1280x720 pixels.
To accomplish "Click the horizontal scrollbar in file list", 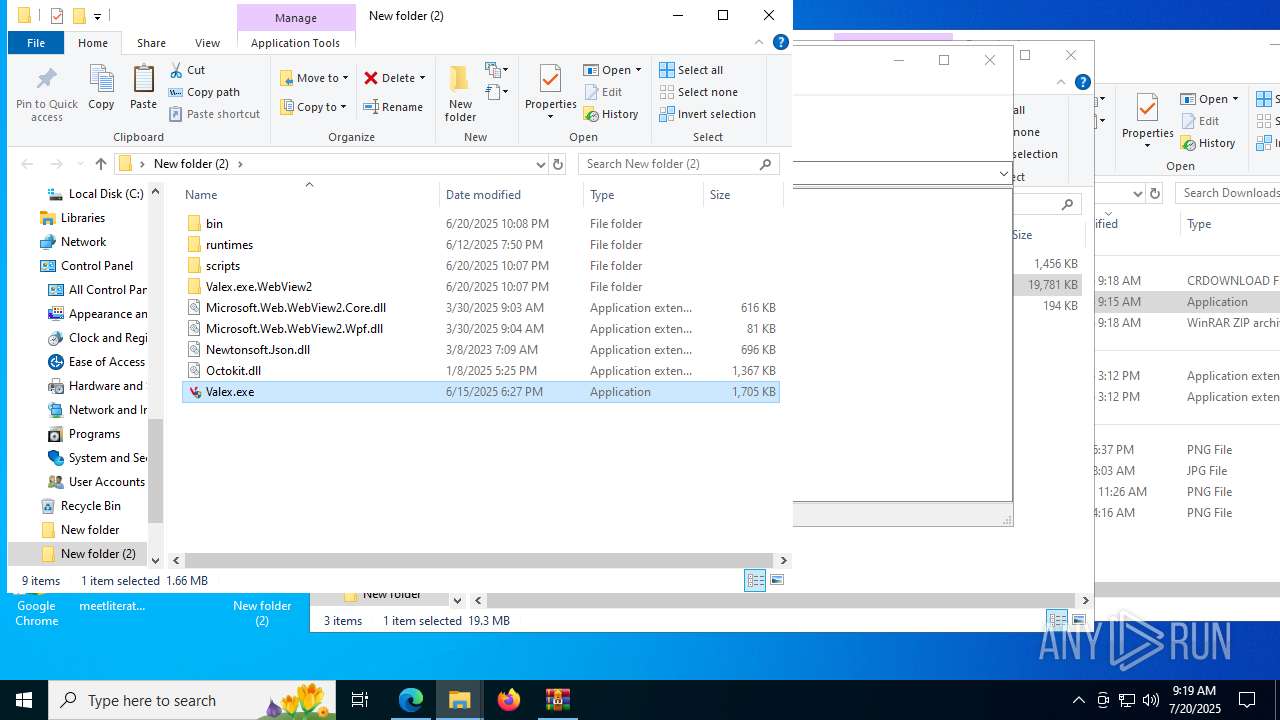I will click(x=478, y=560).
